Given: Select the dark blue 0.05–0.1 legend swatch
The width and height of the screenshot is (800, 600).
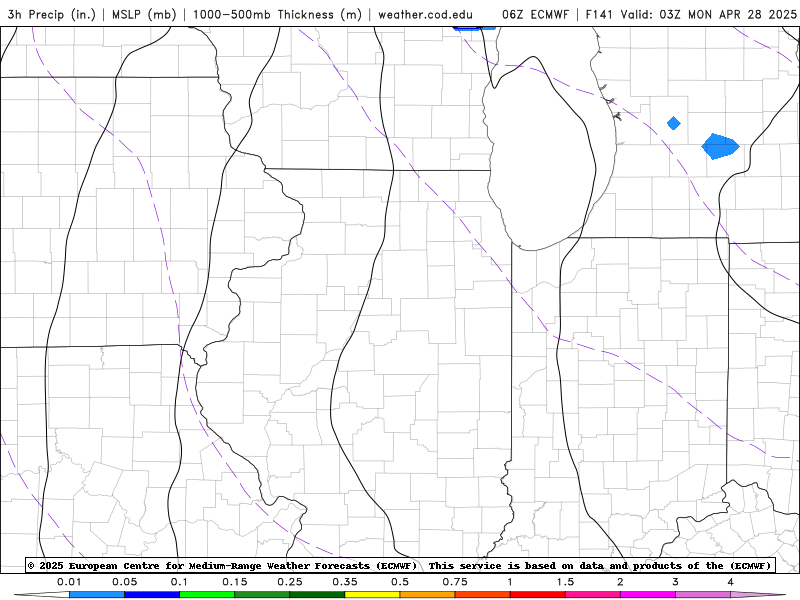Looking at the screenshot, I should coord(152,595).
